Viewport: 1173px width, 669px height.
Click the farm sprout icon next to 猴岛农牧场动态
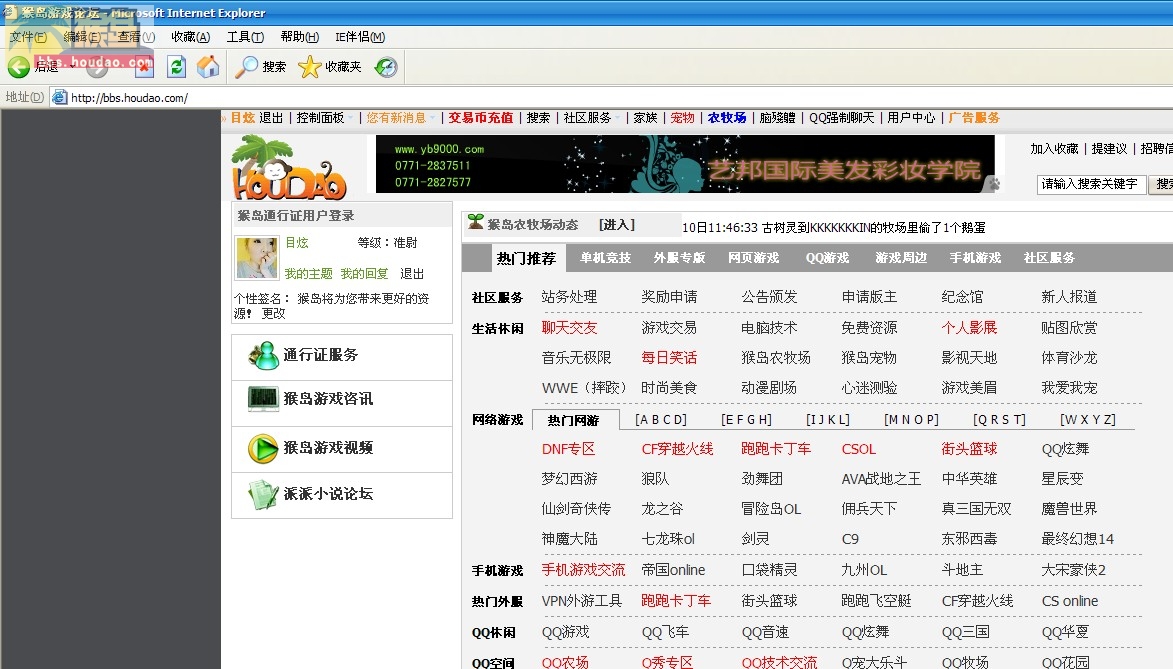(x=476, y=222)
